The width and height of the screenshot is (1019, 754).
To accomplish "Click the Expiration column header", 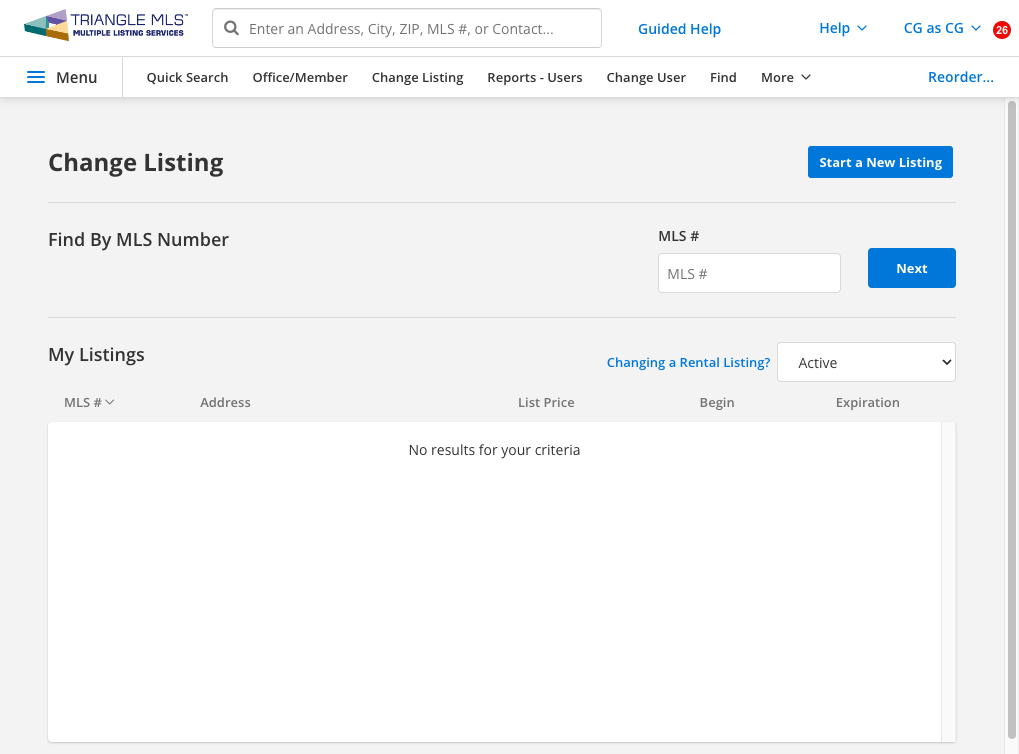I will (x=868, y=402).
